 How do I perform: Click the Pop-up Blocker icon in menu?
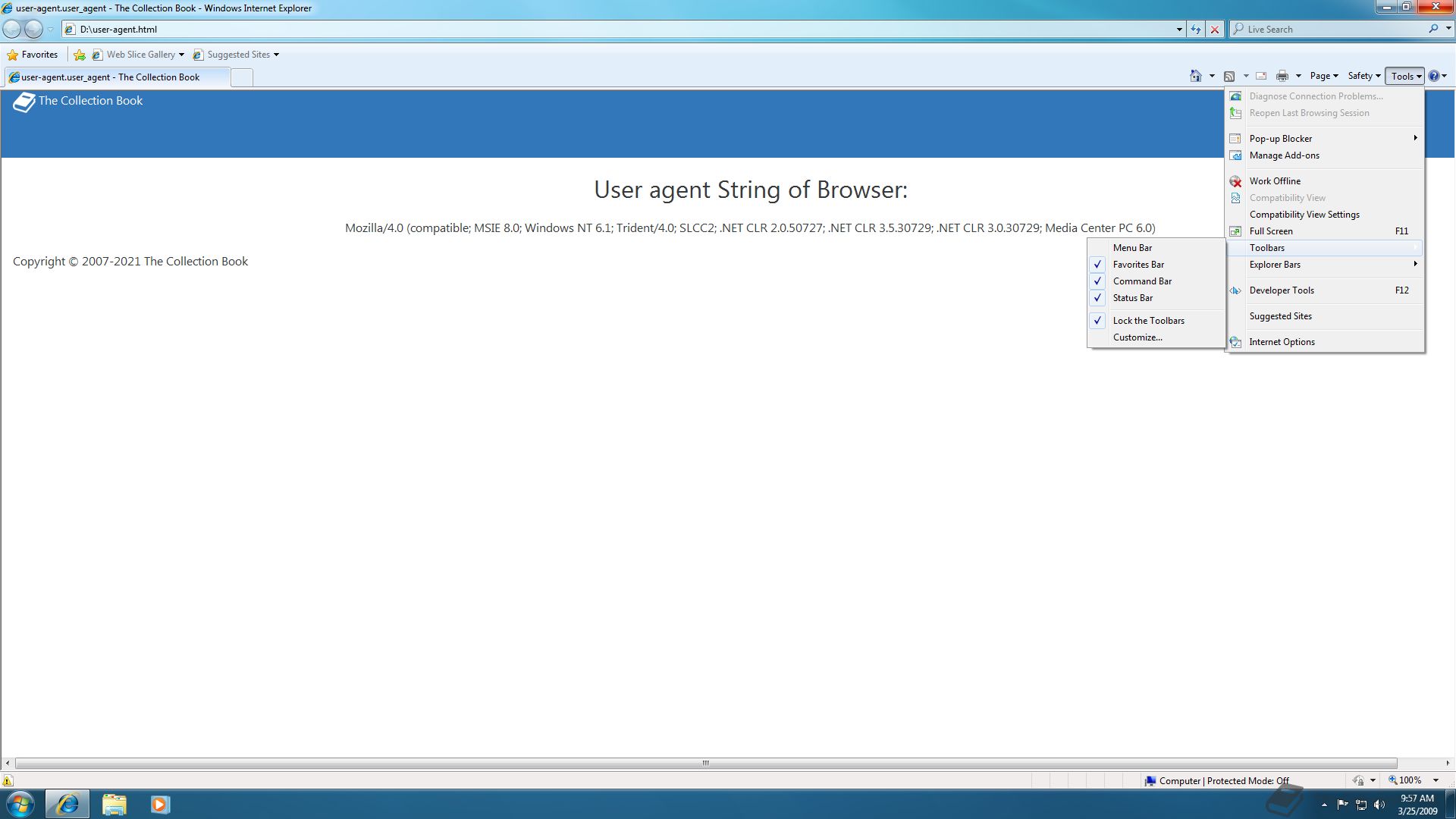(1235, 139)
